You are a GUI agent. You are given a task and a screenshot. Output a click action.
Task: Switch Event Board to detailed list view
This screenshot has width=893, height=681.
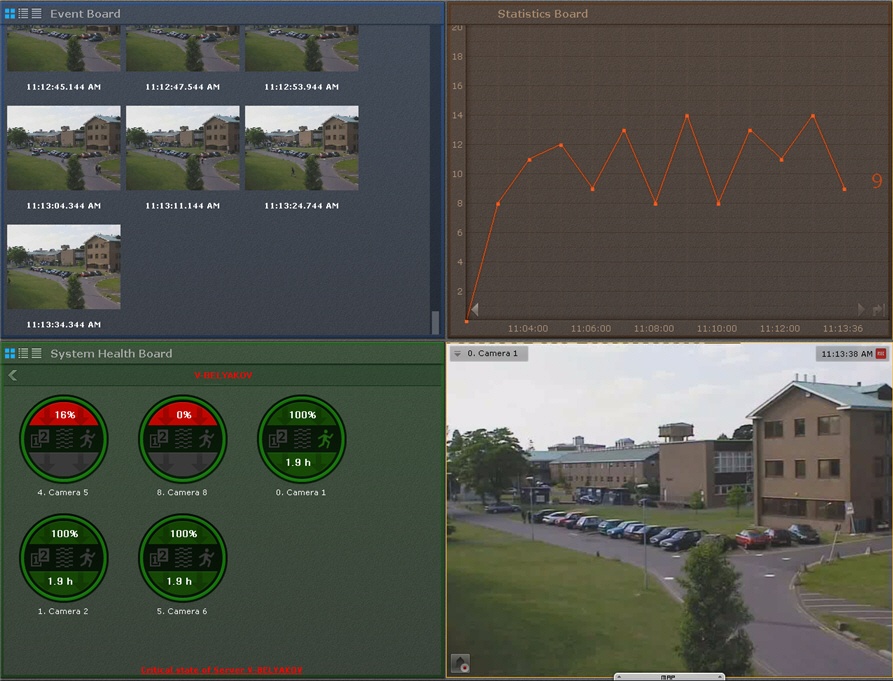pos(23,14)
